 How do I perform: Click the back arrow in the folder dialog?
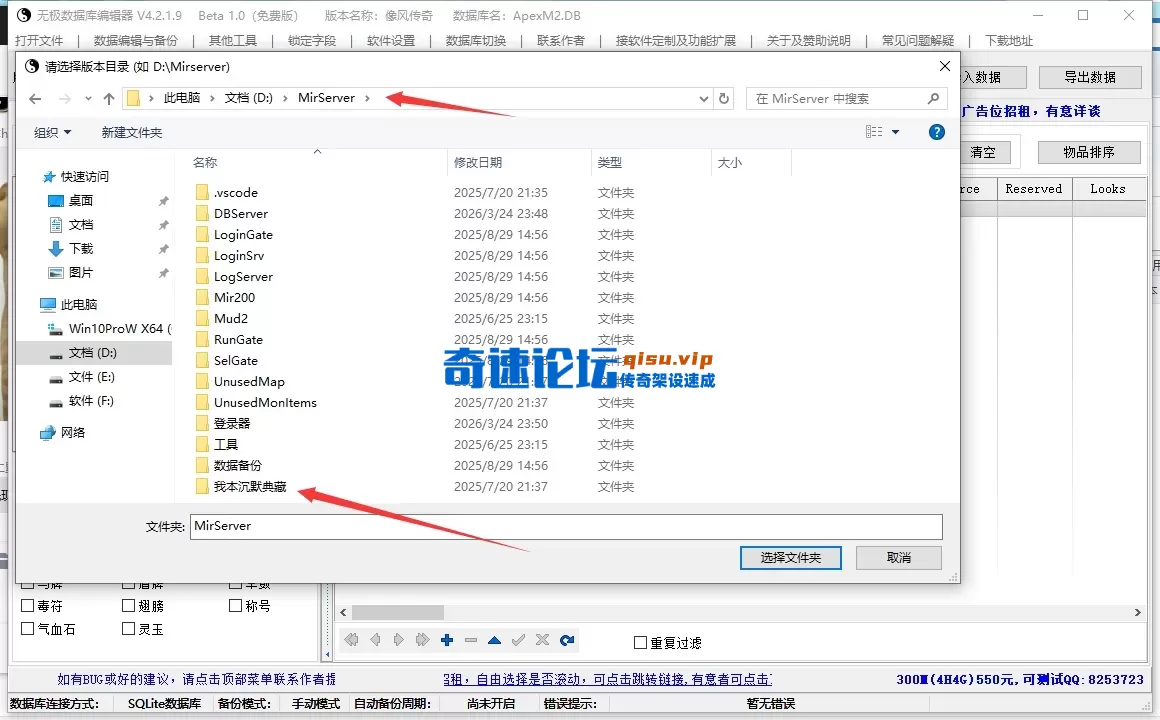(34, 98)
